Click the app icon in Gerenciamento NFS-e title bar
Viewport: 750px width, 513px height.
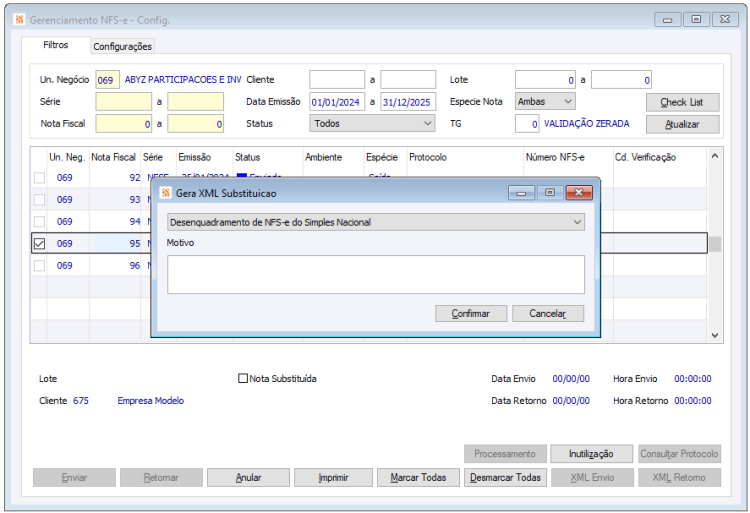point(20,20)
